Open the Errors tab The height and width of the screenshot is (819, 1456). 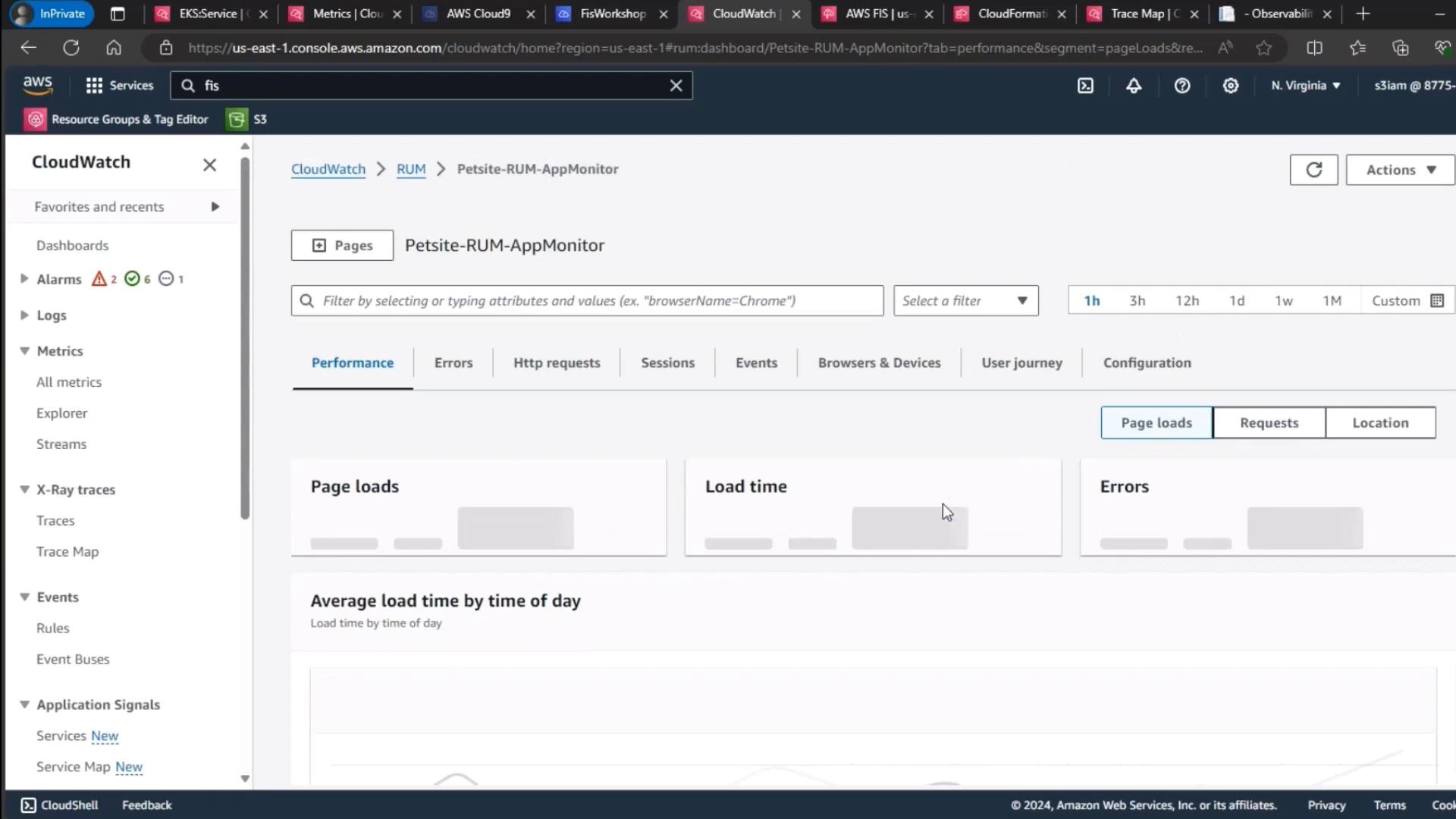453,362
